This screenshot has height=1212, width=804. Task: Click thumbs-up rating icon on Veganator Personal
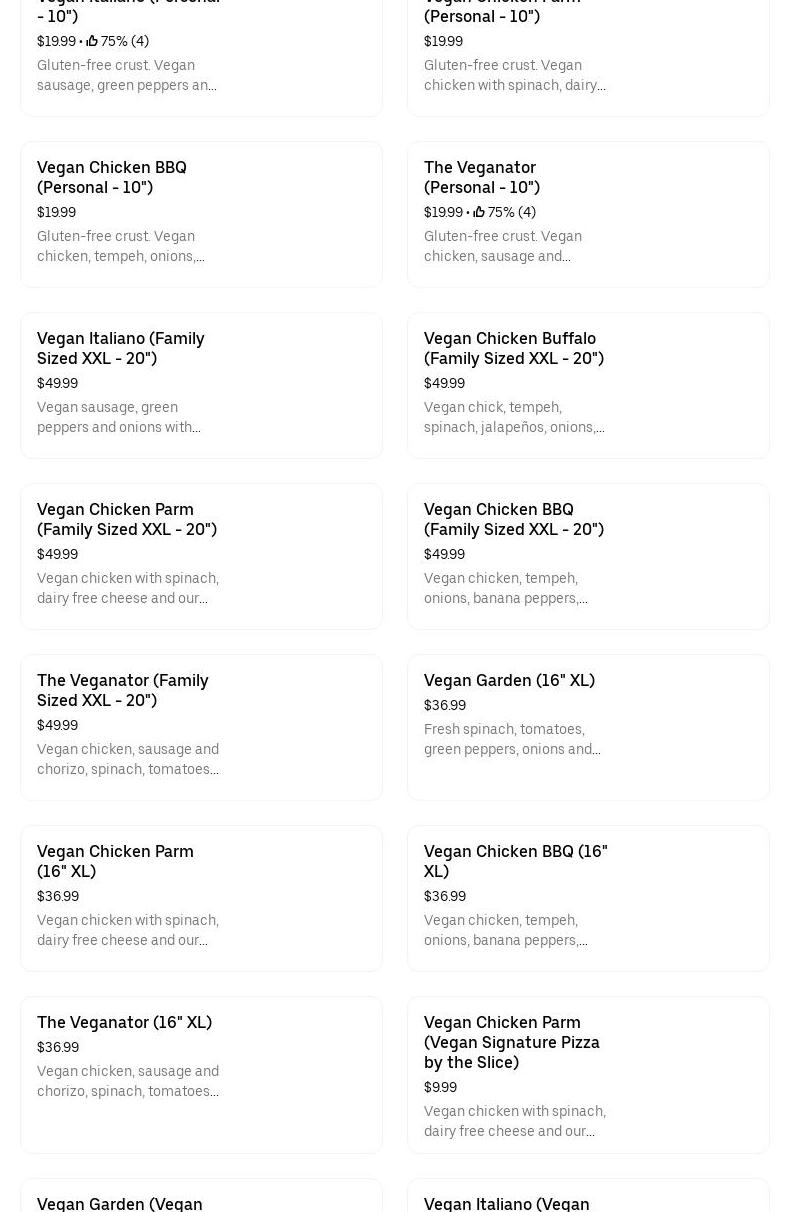tap(479, 212)
